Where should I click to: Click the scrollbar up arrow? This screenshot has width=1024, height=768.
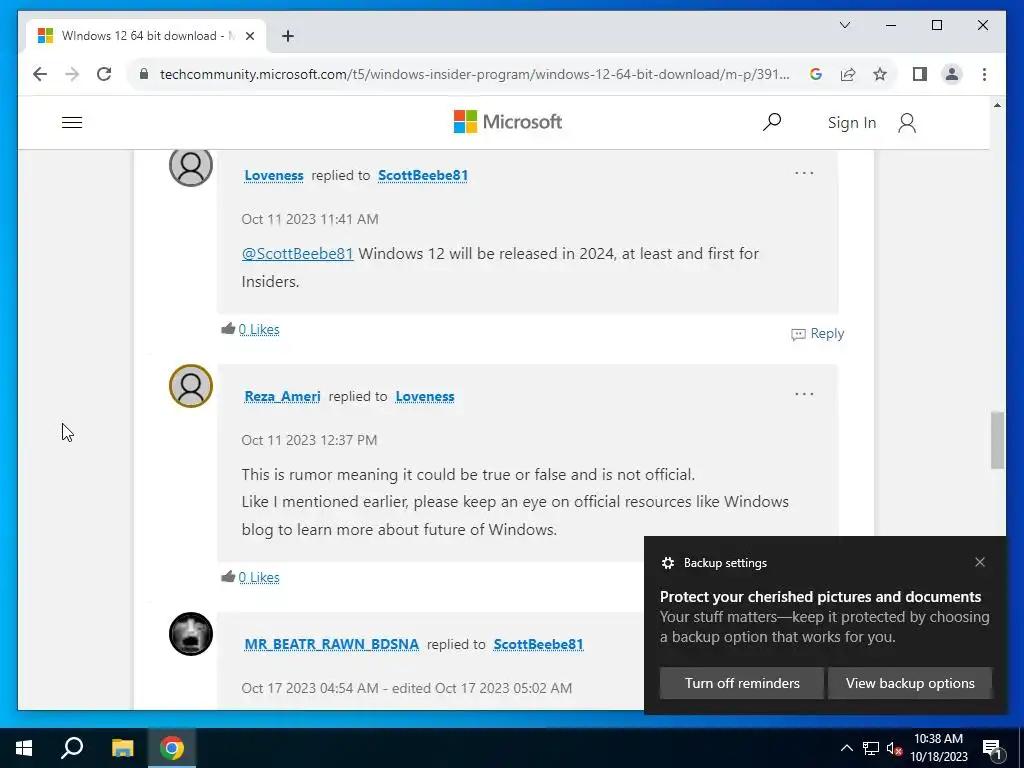(997, 105)
